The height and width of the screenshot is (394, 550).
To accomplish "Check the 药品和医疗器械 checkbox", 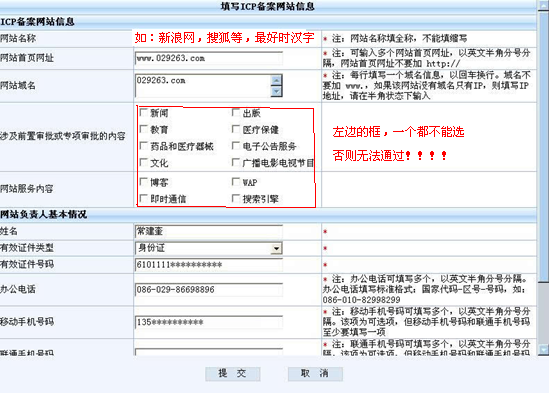I will (143, 146).
